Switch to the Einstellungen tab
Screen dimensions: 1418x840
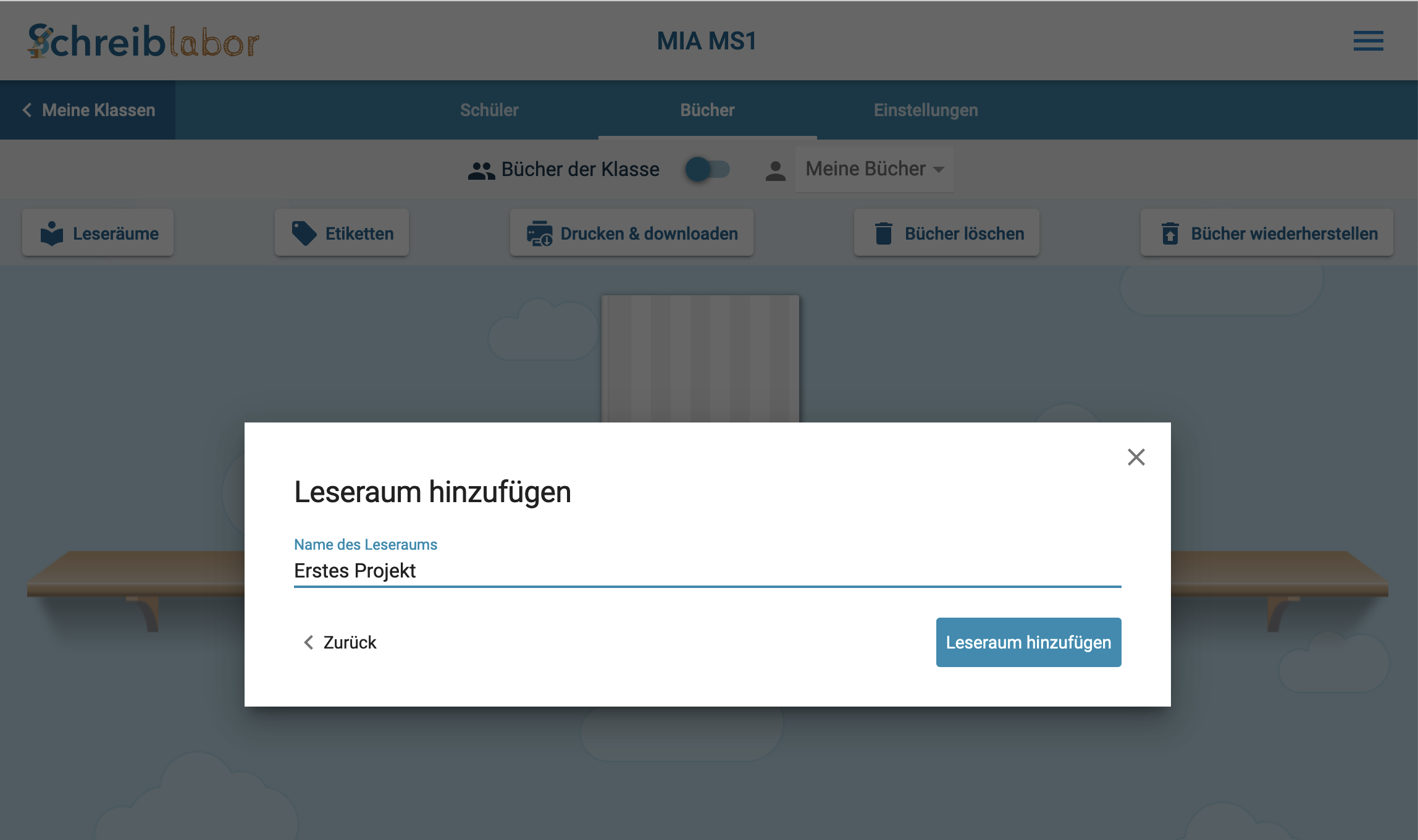(x=925, y=110)
